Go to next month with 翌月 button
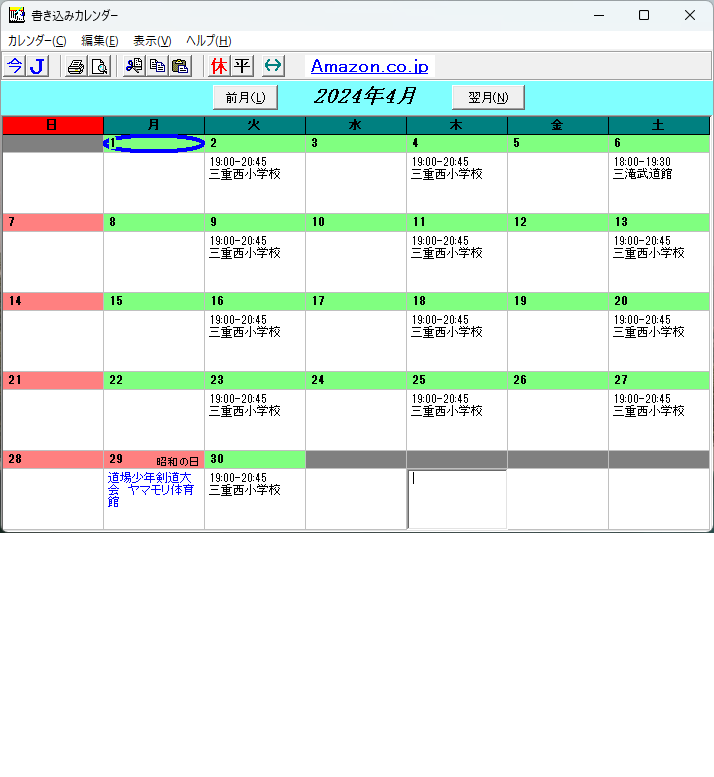Image resolution: width=714 pixels, height=777 pixels. pyautogui.click(x=488, y=97)
